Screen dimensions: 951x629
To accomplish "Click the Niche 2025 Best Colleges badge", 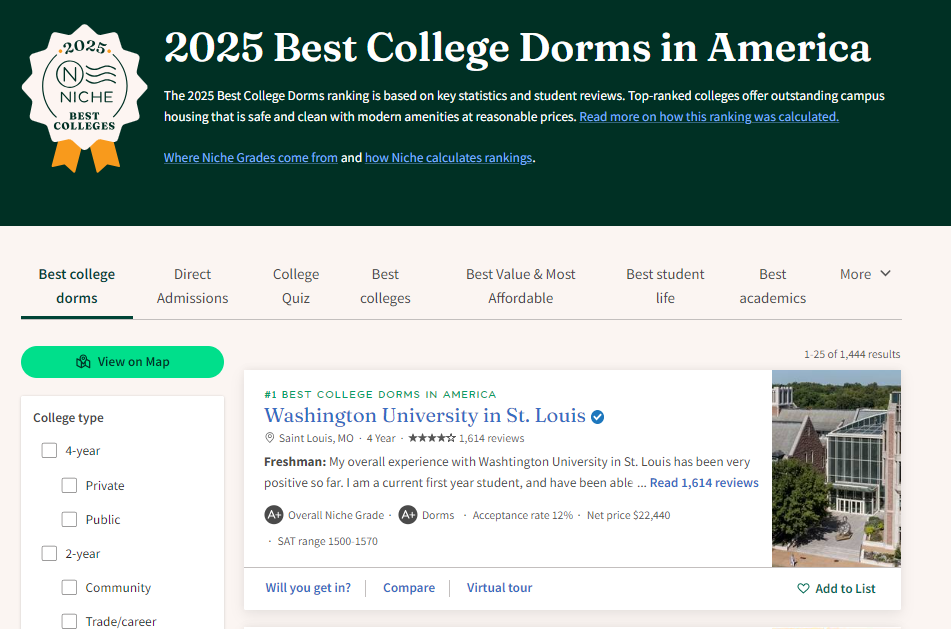I will click(85, 98).
